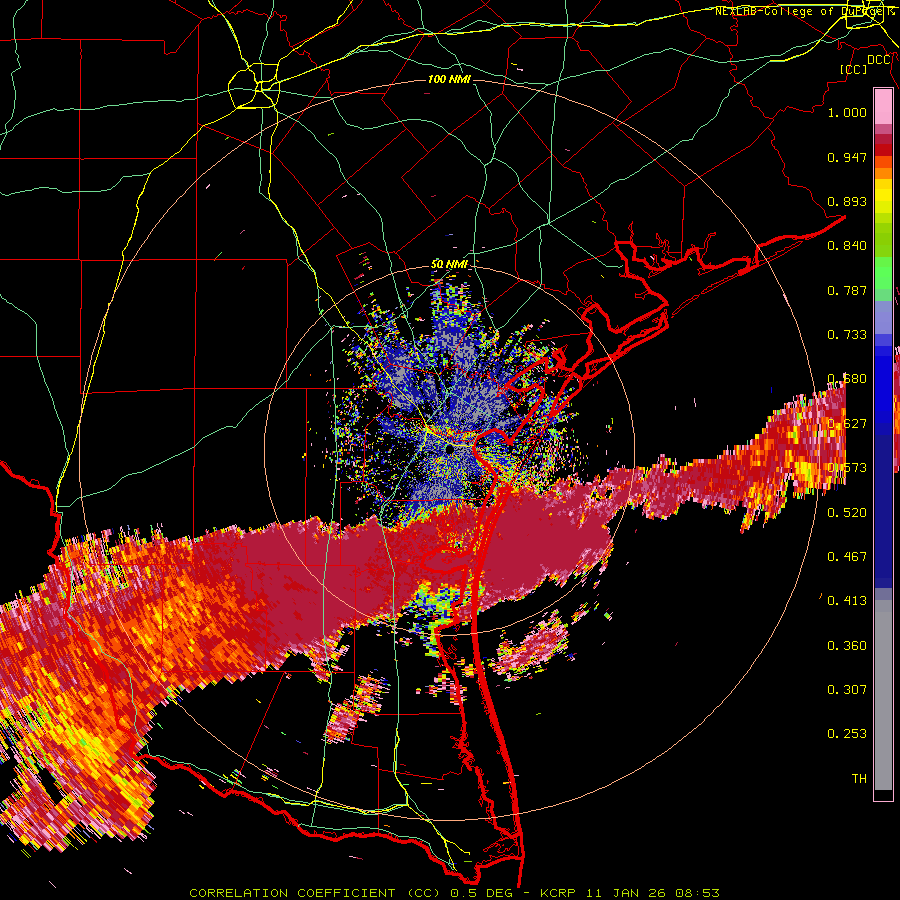Select the 1.000 scale value
This screenshot has height=900, width=900.
(x=847, y=112)
